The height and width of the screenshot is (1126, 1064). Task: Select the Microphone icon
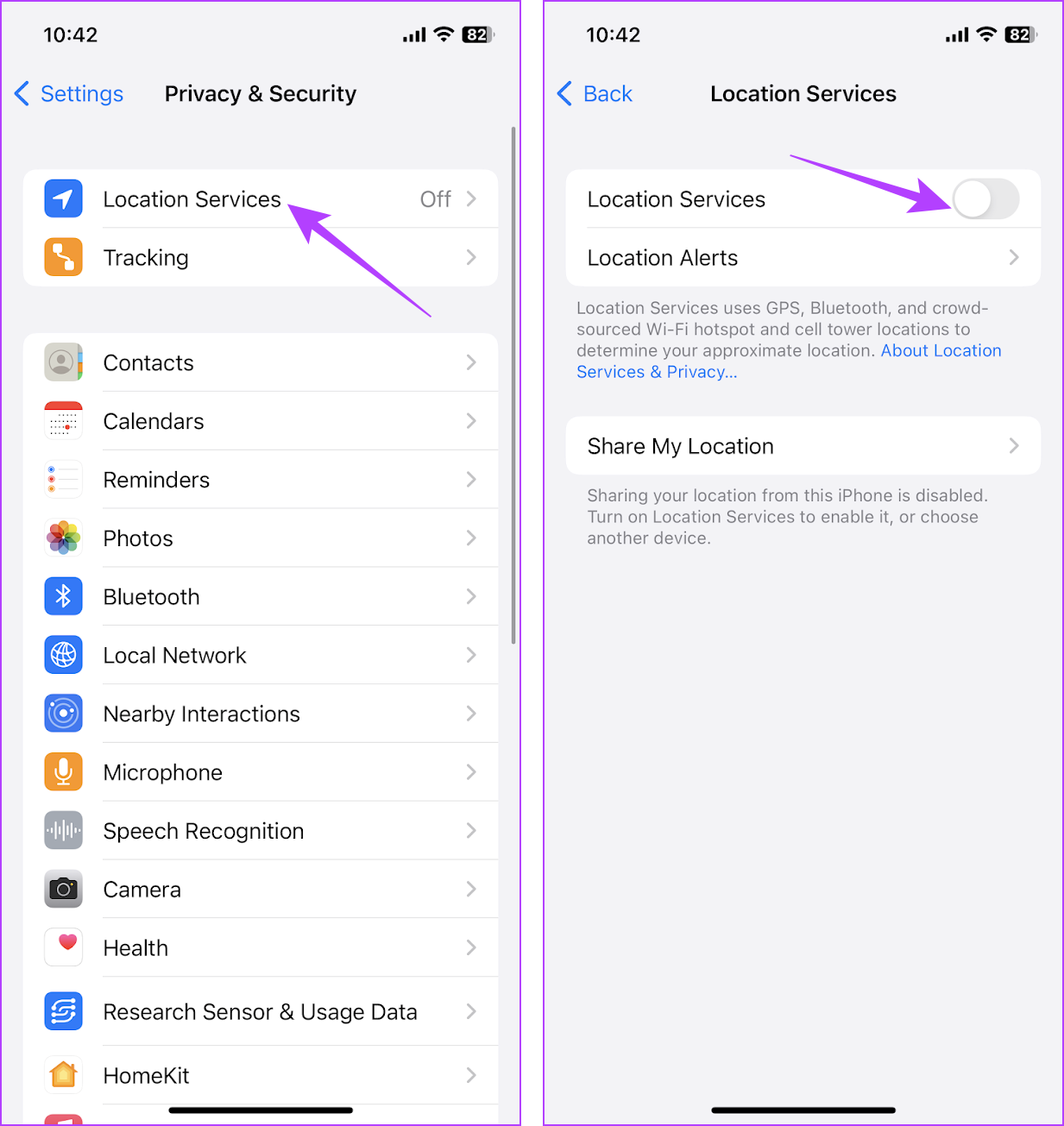click(x=63, y=772)
